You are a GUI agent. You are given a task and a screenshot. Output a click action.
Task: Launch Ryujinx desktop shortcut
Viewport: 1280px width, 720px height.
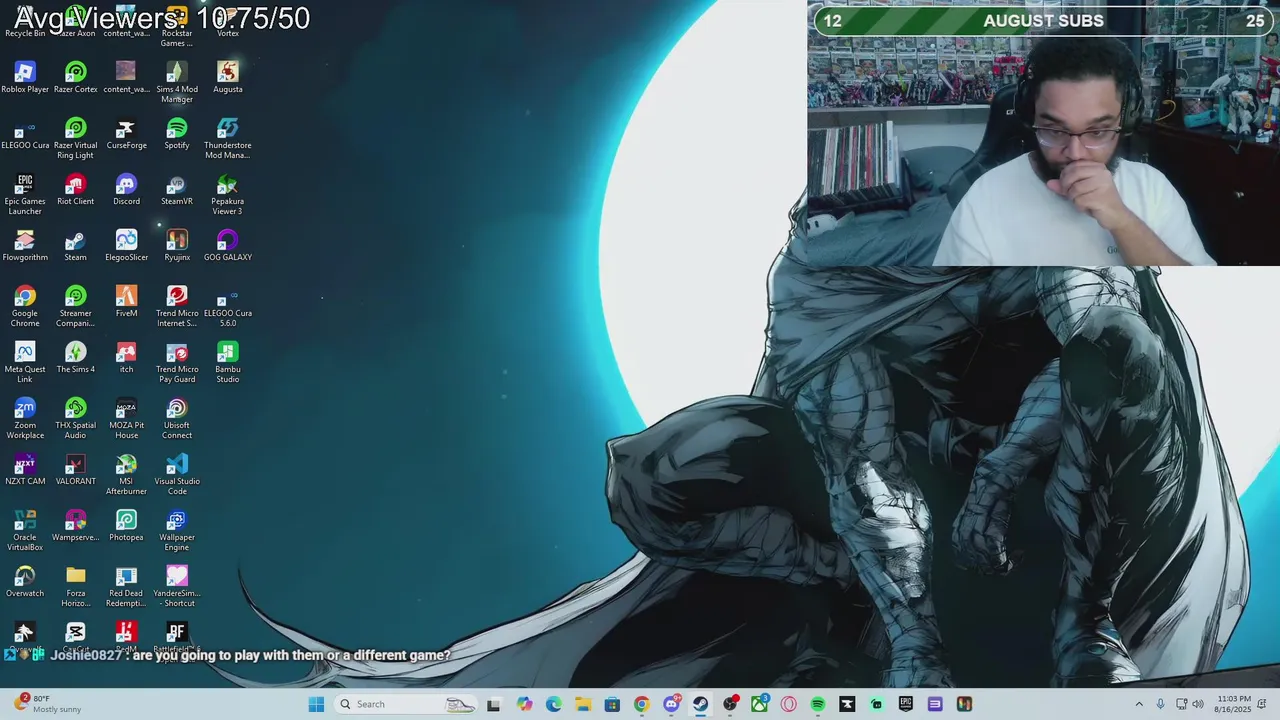pos(177,246)
